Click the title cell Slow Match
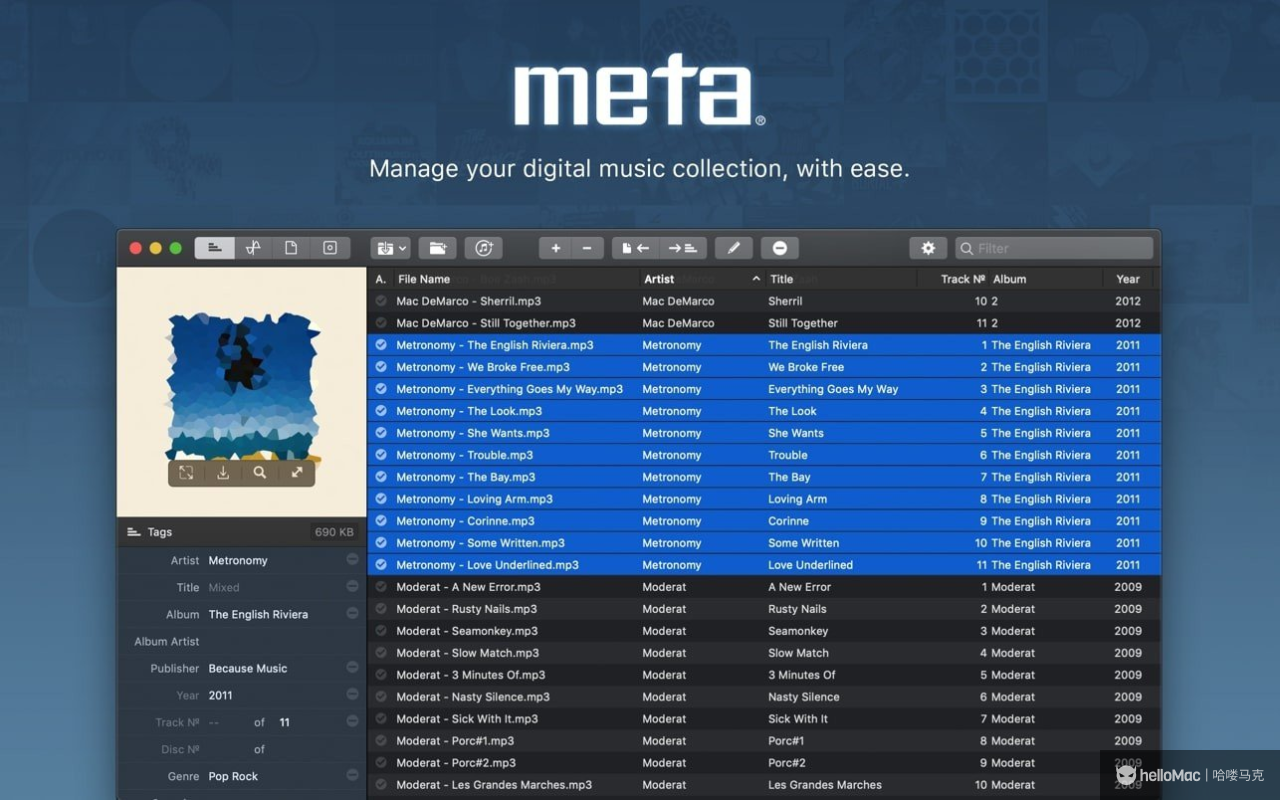1280x800 pixels. 798,653
